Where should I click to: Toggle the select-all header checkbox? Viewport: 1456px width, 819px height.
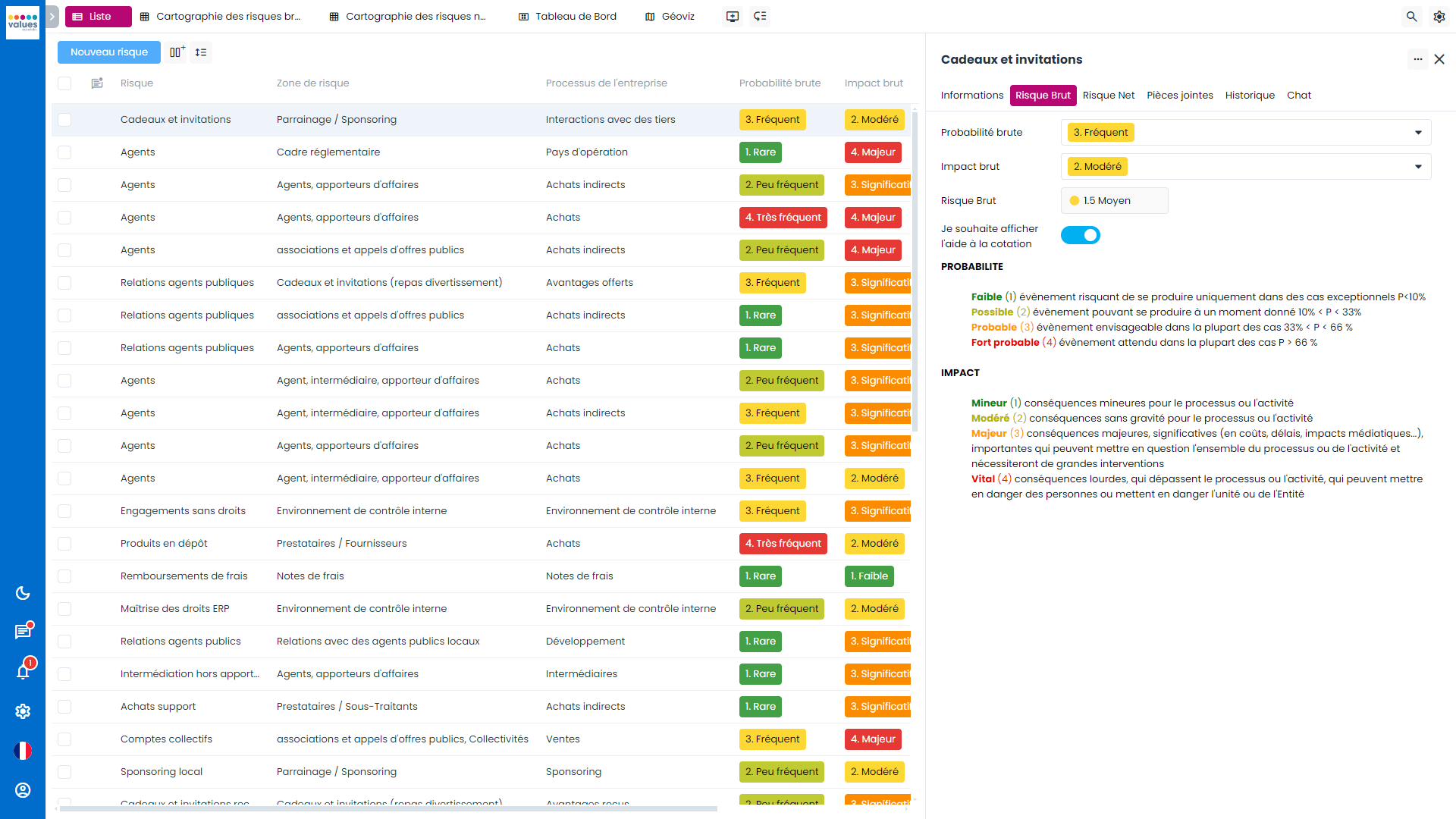pyautogui.click(x=64, y=83)
